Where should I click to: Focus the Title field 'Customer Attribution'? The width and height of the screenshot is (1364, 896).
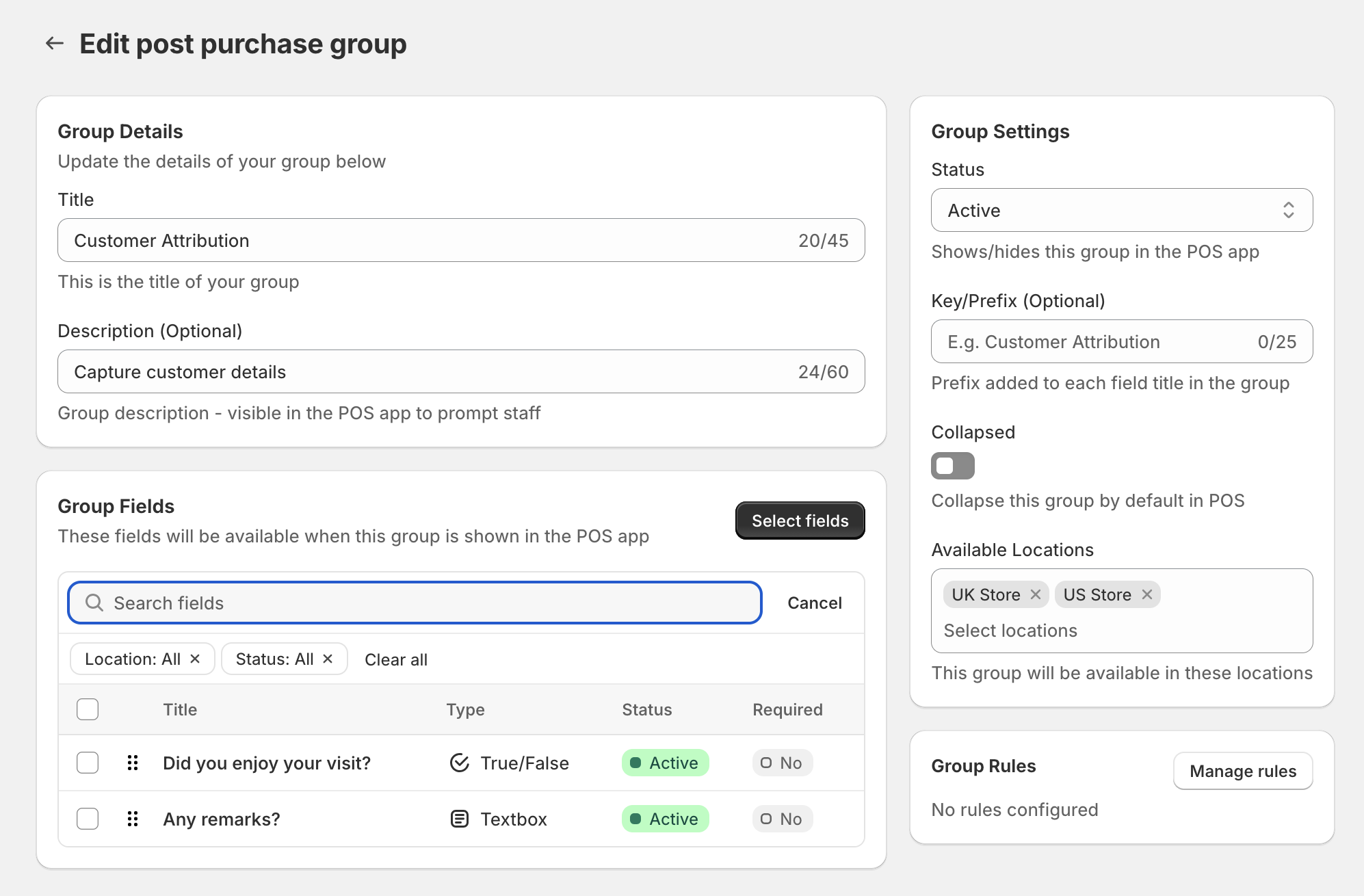[x=461, y=240]
